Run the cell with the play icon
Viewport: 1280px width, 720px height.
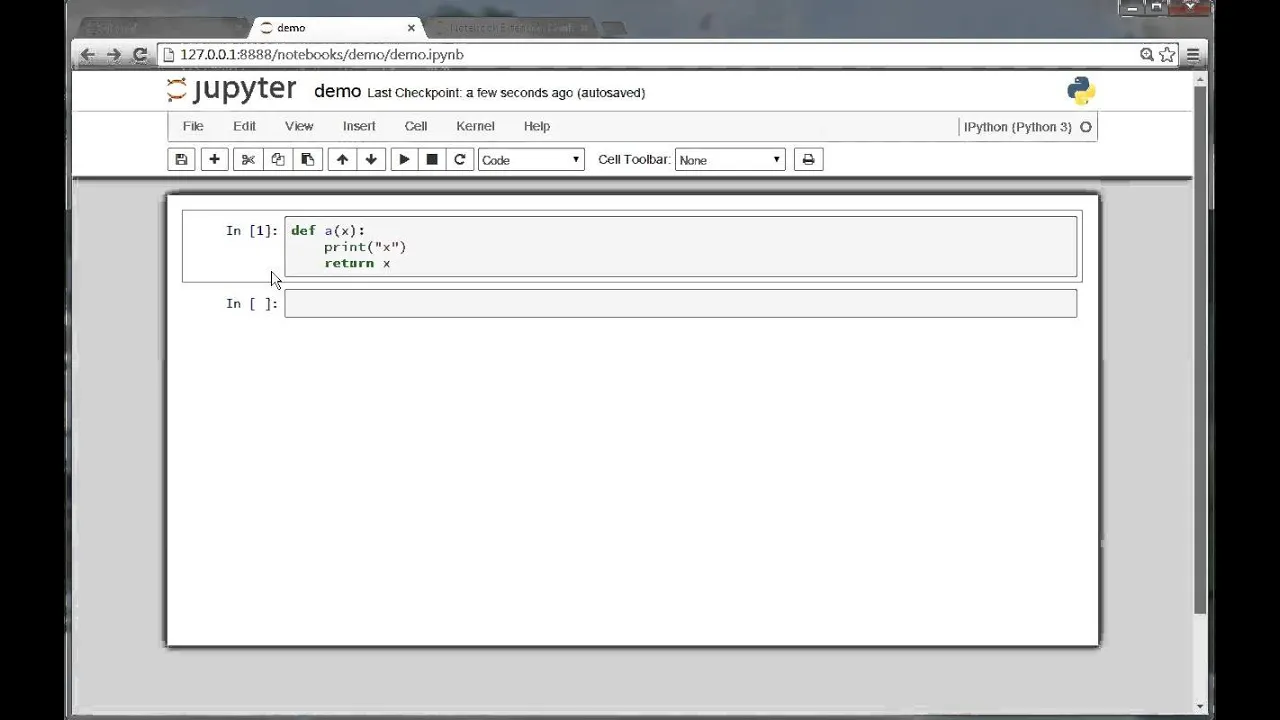(x=404, y=159)
